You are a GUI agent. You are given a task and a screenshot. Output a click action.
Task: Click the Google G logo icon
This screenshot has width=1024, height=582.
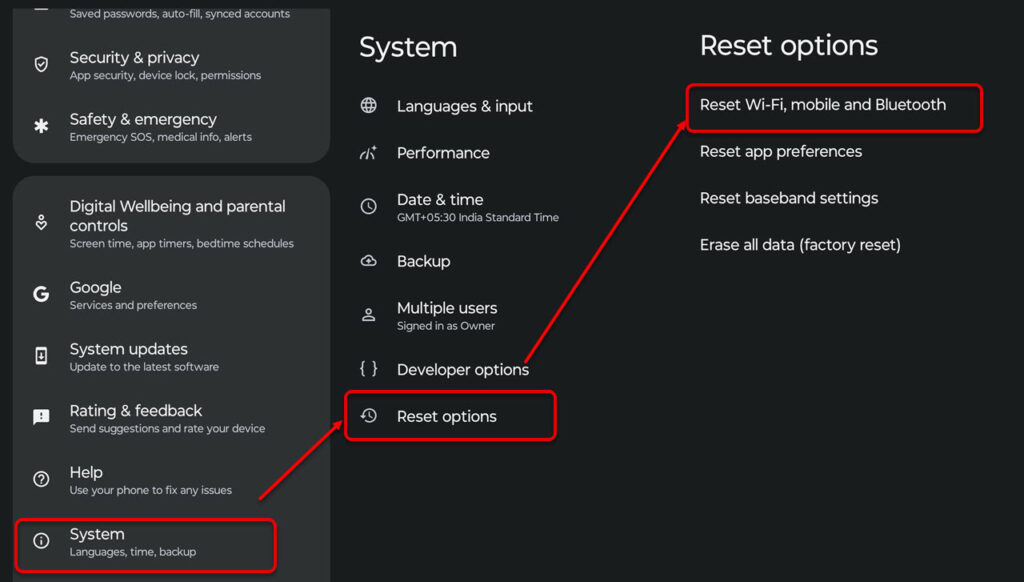pyautogui.click(x=41, y=294)
